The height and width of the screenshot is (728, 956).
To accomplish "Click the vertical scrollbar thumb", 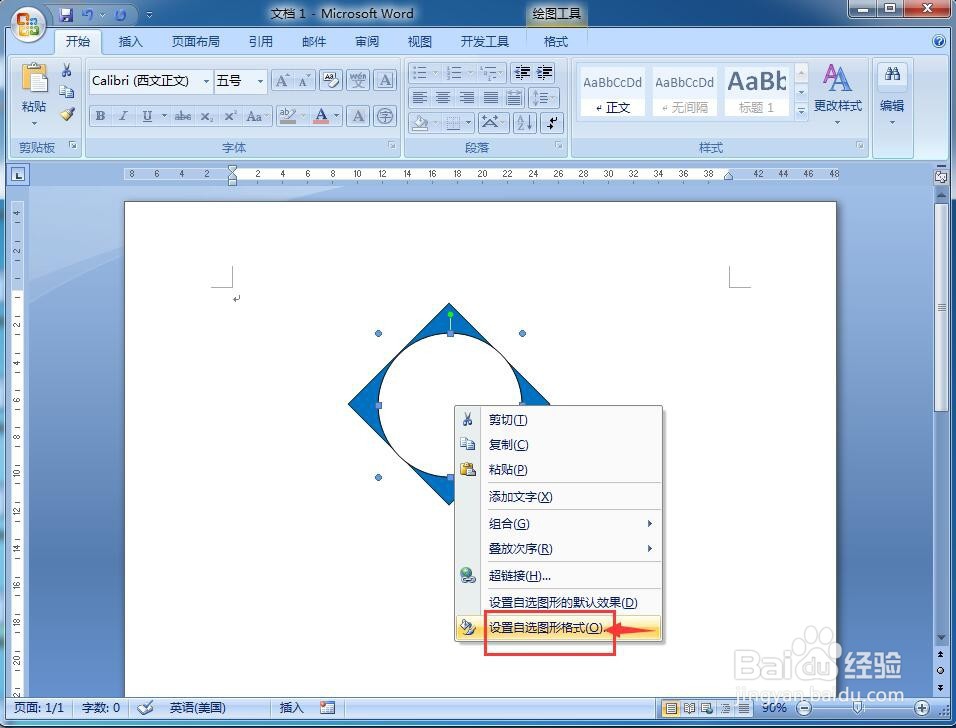I will (x=942, y=308).
